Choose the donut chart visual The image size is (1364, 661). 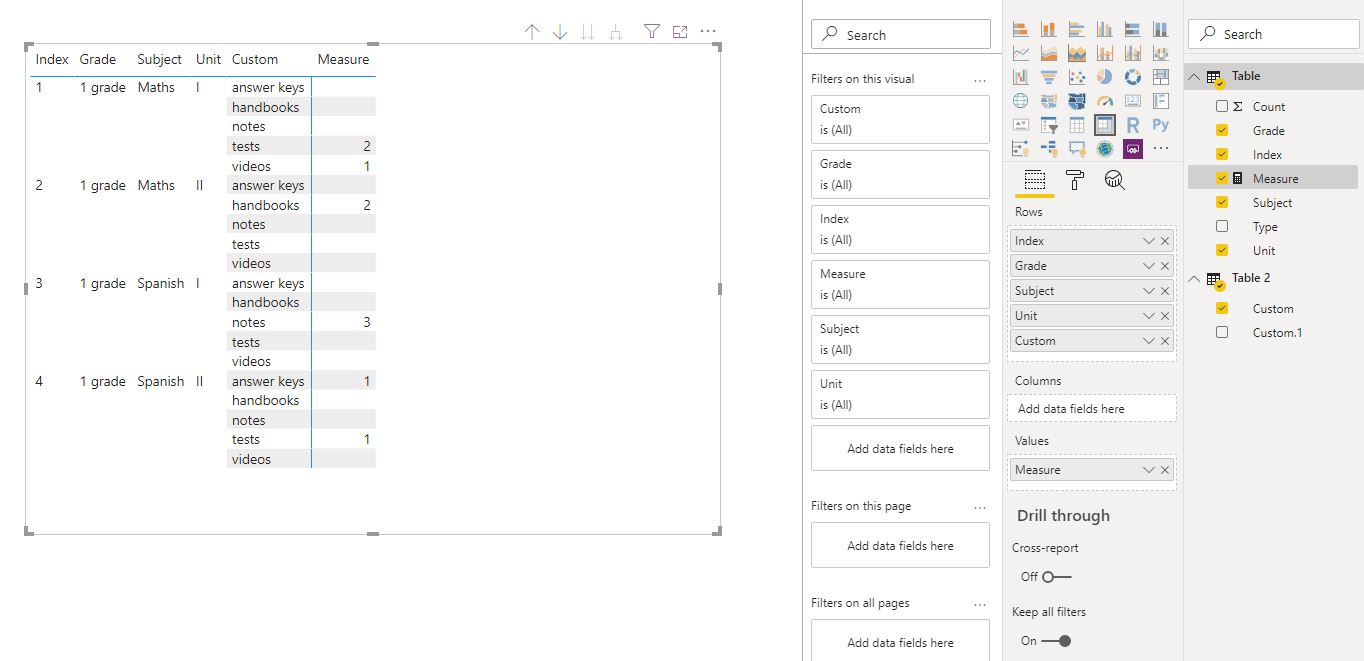click(x=1132, y=77)
